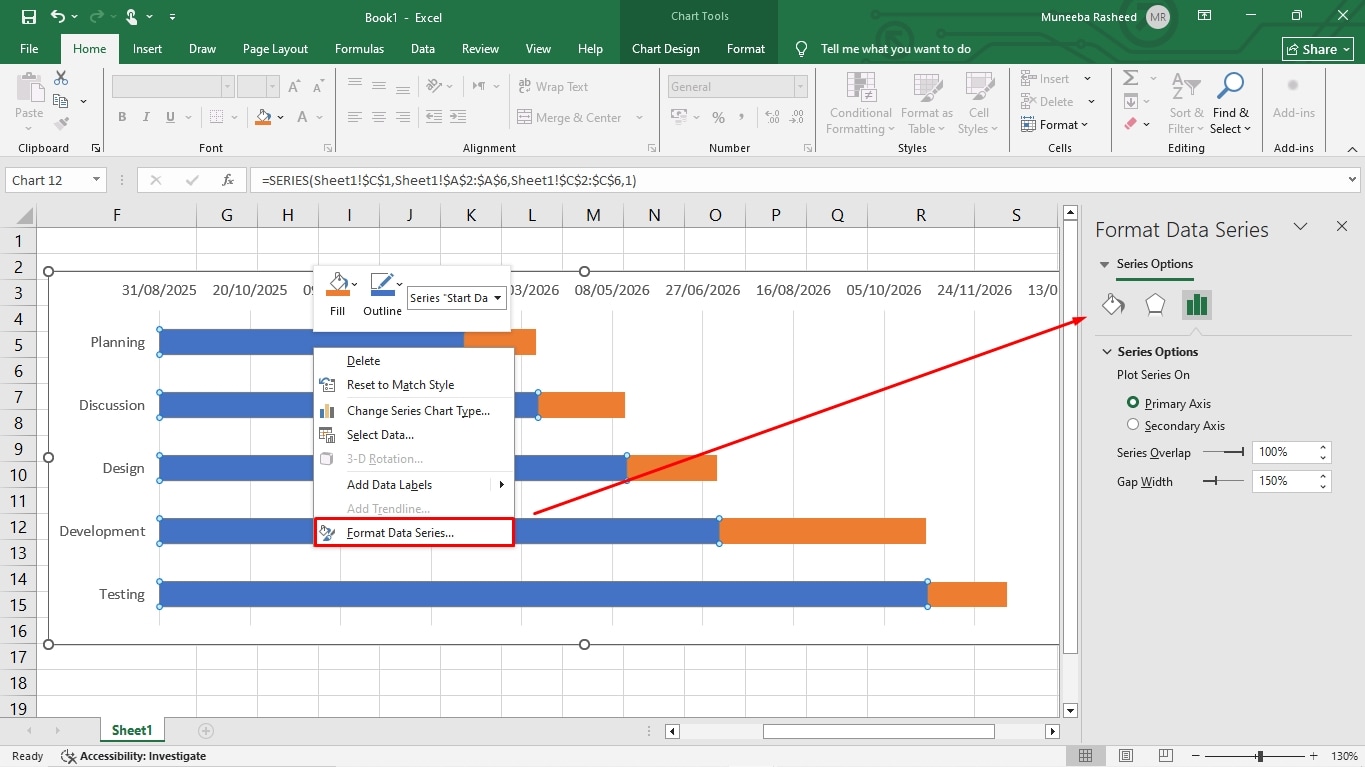Screen dimensions: 1365x767
Task: Open the Name Box dropdown
Action: point(97,180)
